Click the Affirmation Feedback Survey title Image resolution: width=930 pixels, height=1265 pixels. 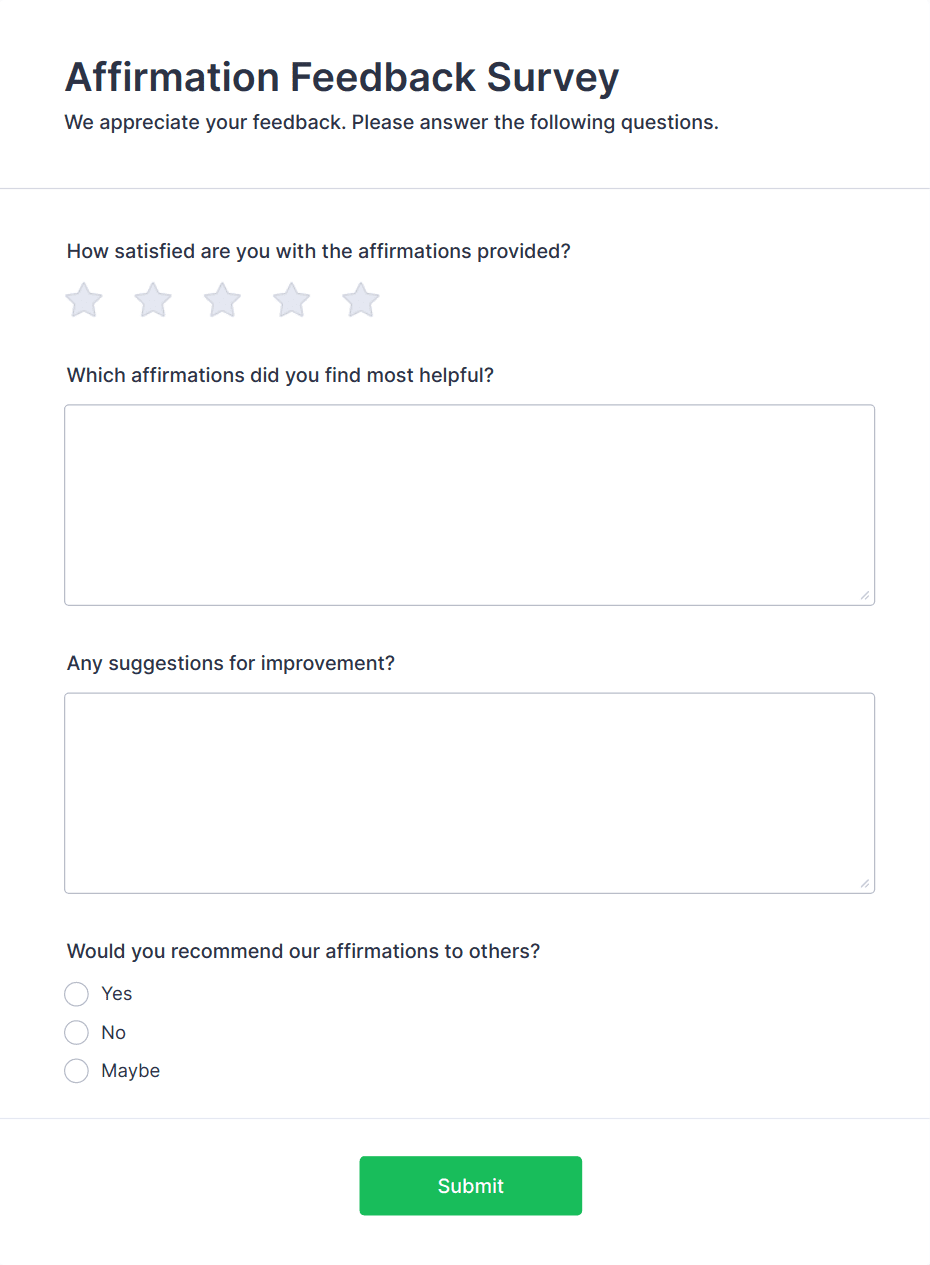coord(341,77)
